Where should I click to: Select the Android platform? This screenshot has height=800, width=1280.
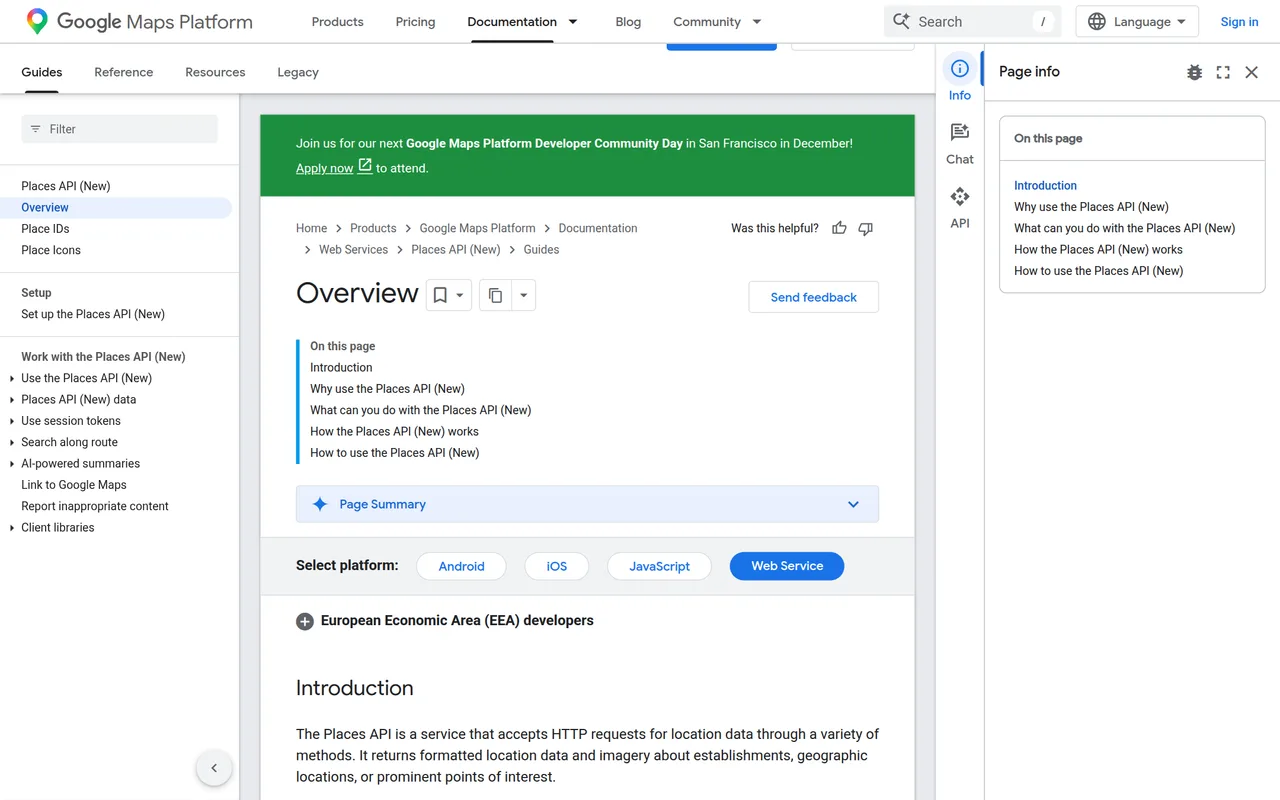(x=461, y=566)
